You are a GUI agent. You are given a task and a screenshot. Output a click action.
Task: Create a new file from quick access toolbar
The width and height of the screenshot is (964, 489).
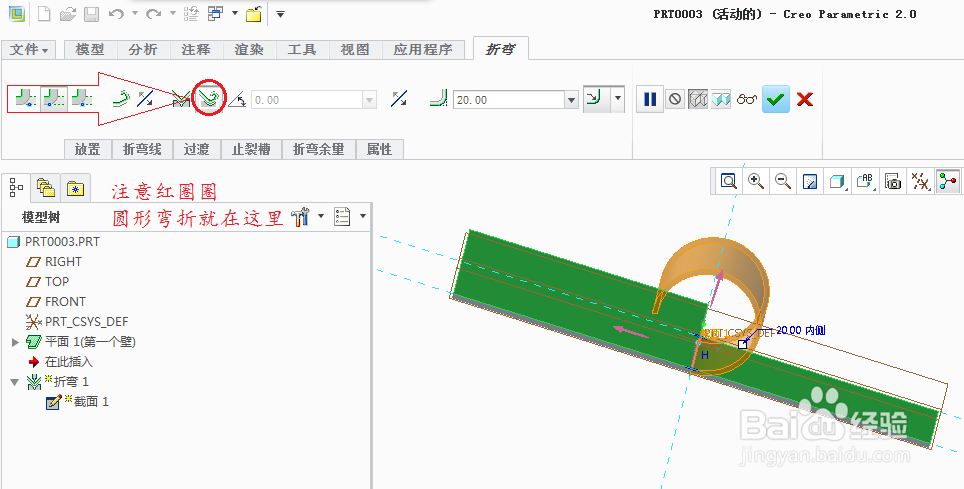[x=44, y=14]
